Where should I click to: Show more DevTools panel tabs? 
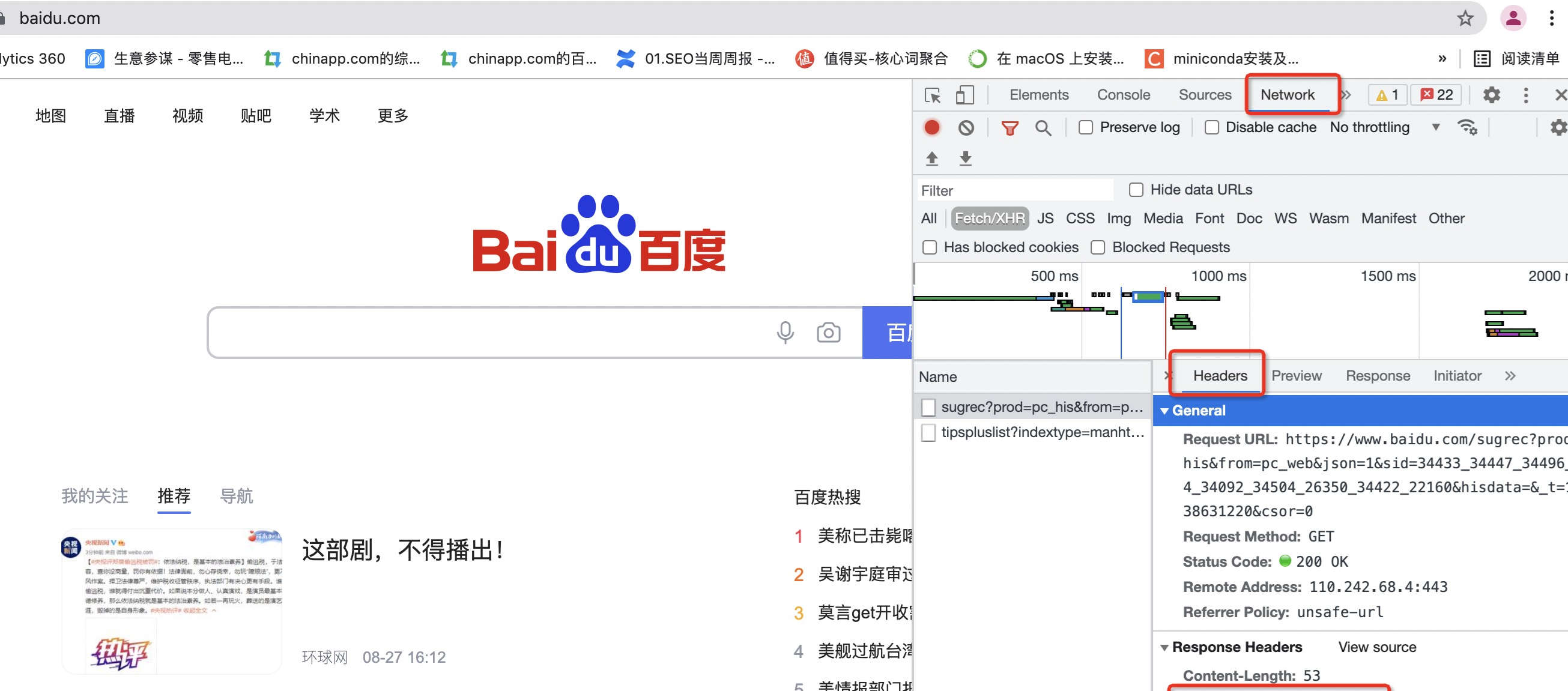click(1346, 95)
